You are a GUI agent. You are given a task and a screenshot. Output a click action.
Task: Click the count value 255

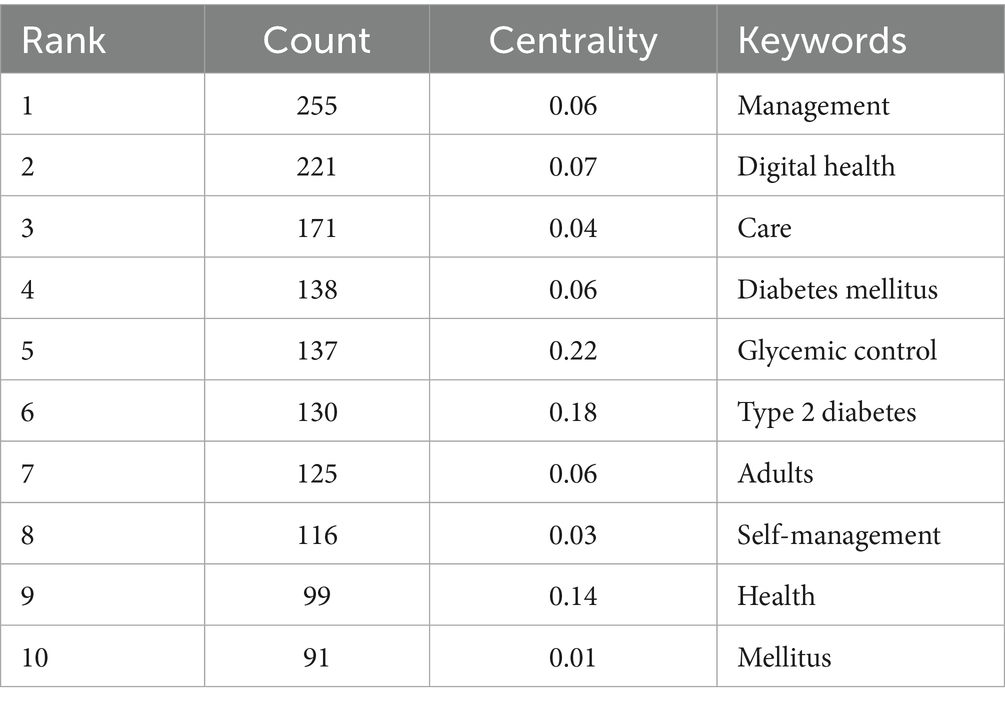click(317, 105)
